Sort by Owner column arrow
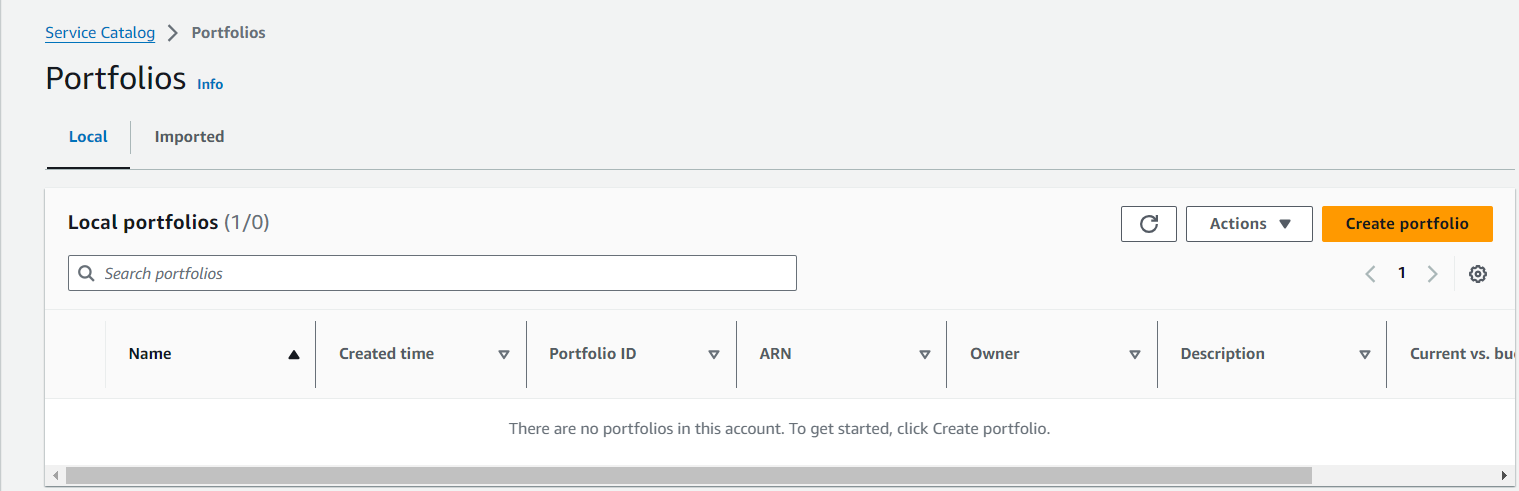 coord(1135,354)
